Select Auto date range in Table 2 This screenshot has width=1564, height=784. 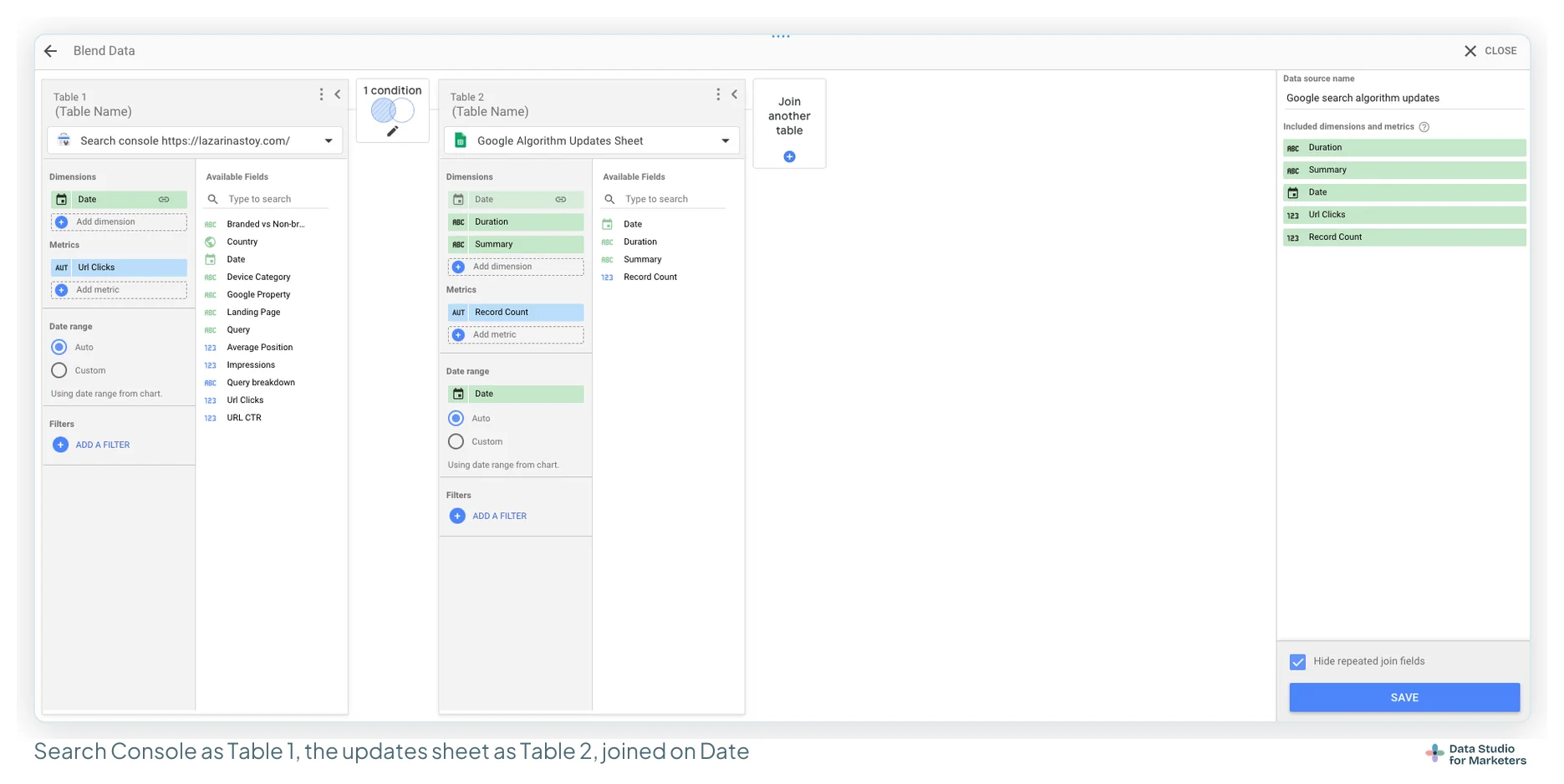pyautogui.click(x=456, y=418)
